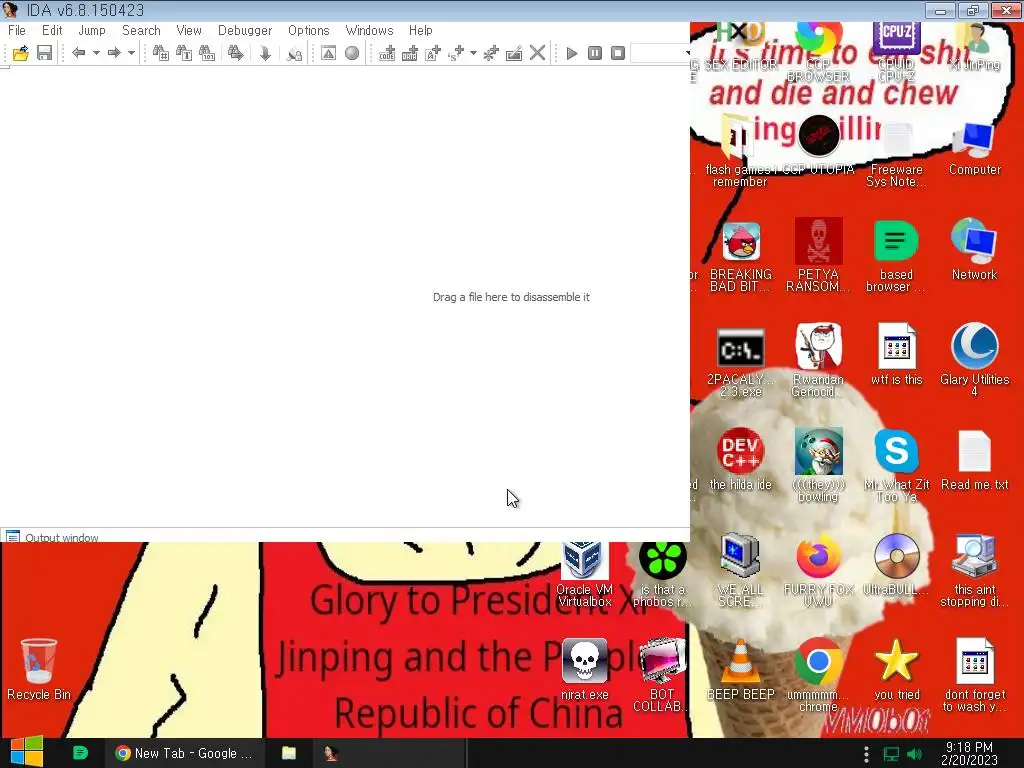Select the DEV C++ 'the hilda ide' icon

click(x=741, y=460)
